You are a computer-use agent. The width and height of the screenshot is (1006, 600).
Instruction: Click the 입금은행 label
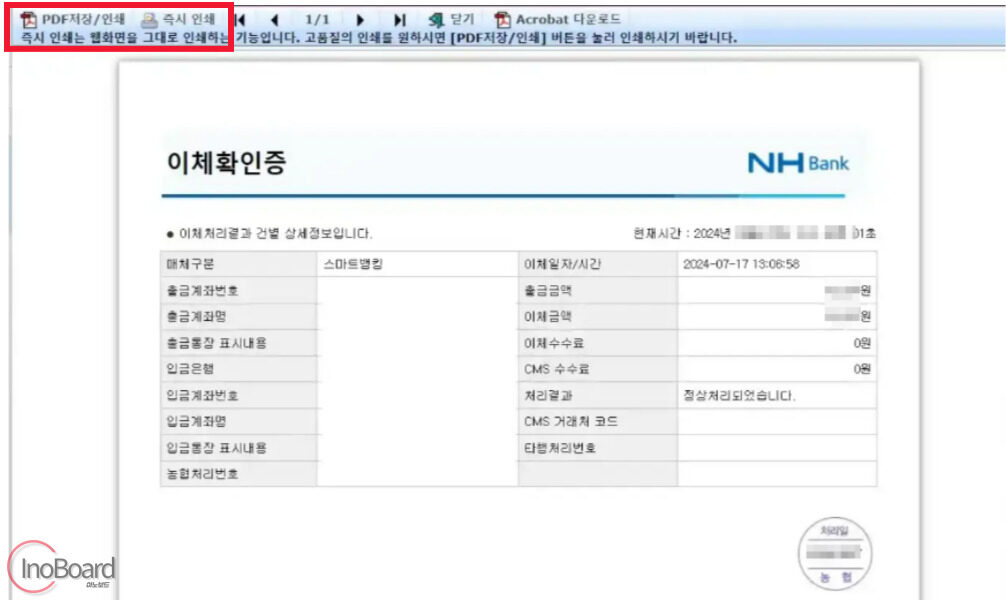point(190,369)
